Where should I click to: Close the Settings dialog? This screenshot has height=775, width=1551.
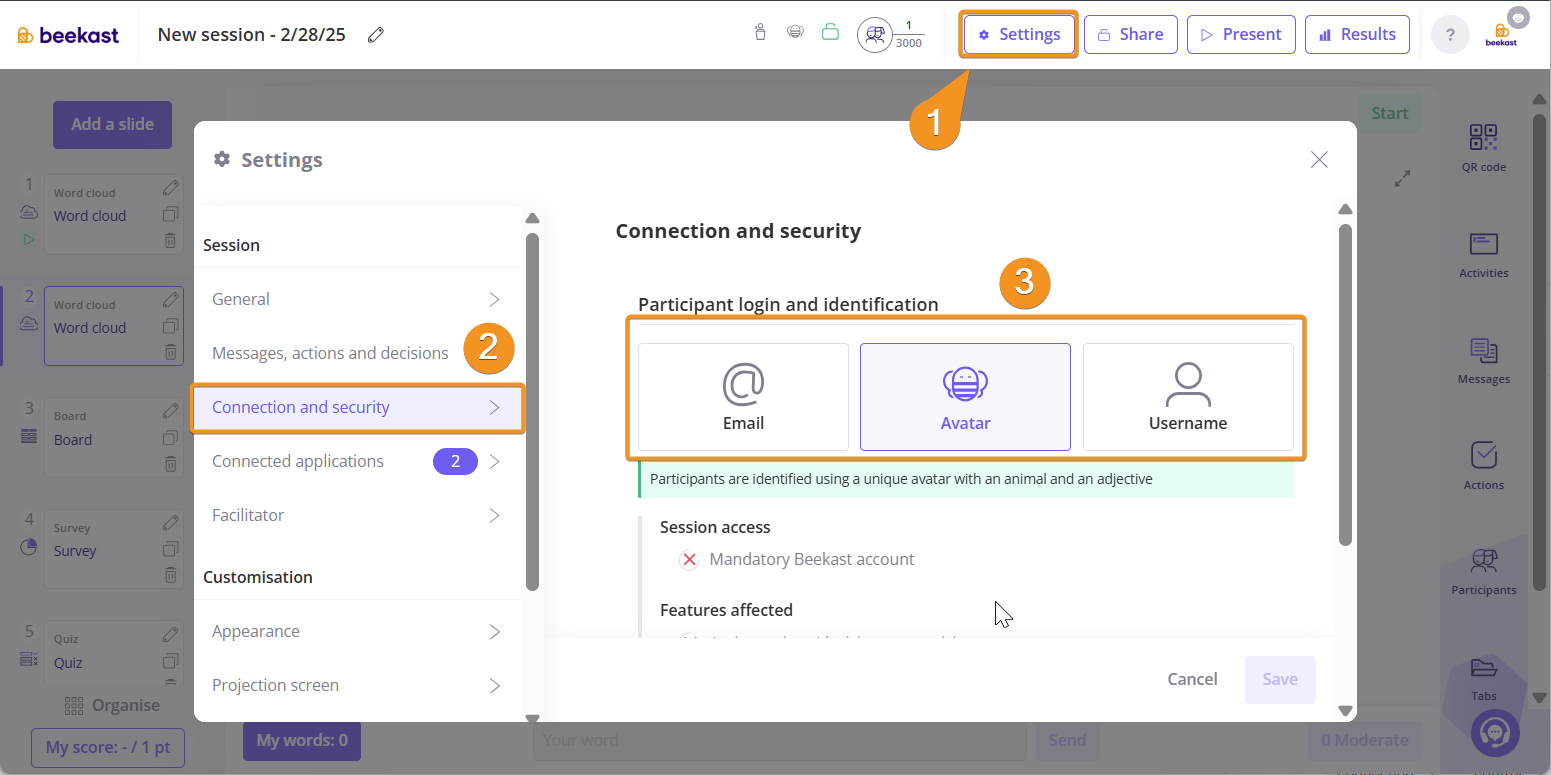point(1319,160)
